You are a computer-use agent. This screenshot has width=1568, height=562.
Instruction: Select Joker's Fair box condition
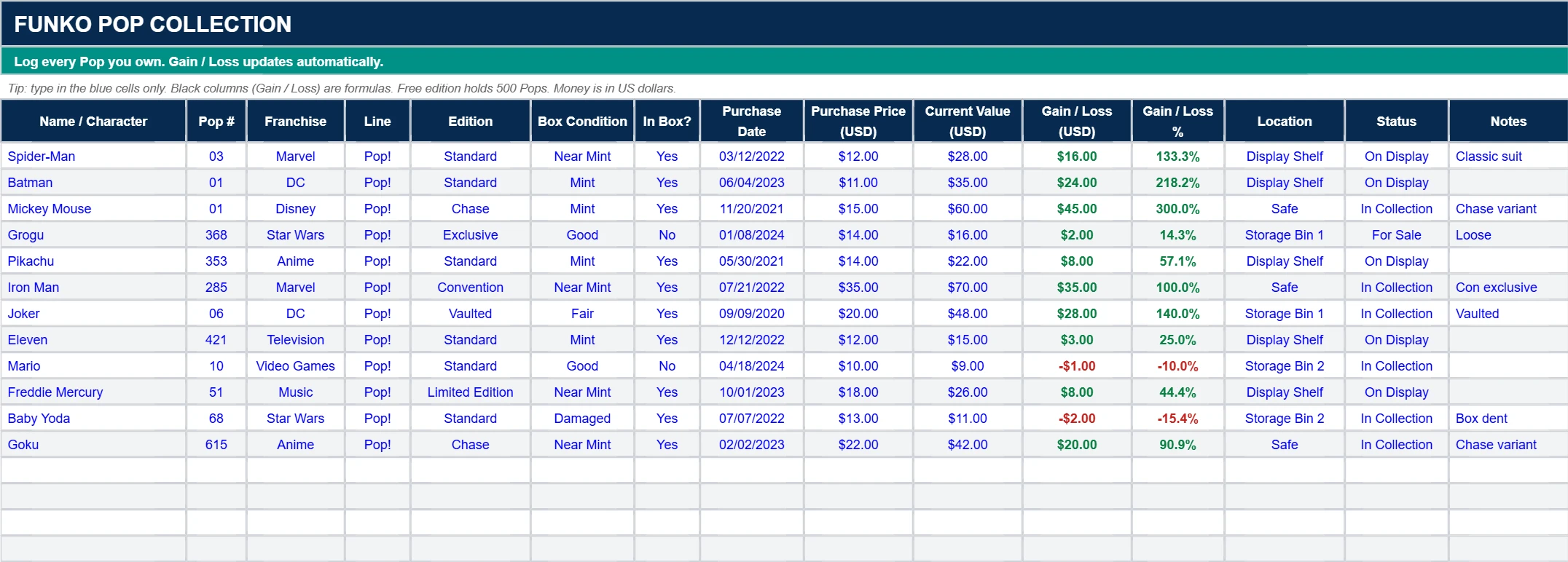point(582,314)
